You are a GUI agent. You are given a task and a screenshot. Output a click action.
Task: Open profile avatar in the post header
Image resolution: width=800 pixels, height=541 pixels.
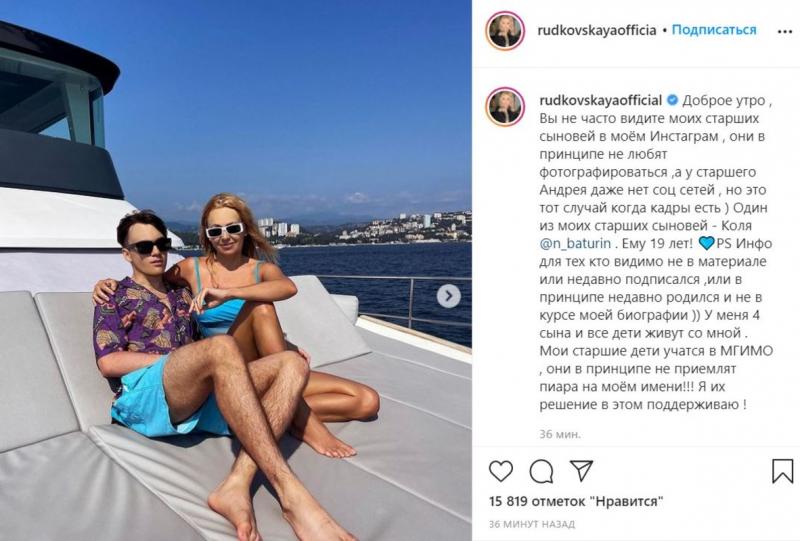(505, 31)
